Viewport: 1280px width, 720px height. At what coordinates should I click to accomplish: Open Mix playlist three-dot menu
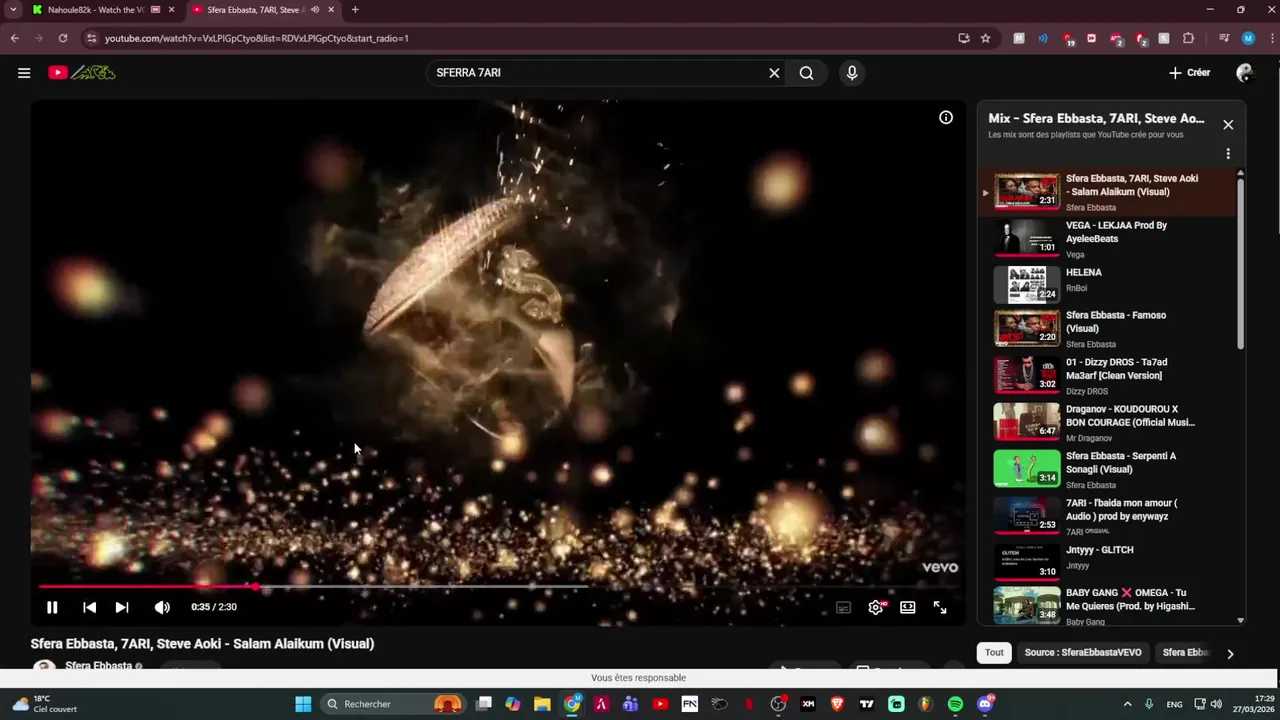pyautogui.click(x=1228, y=154)
